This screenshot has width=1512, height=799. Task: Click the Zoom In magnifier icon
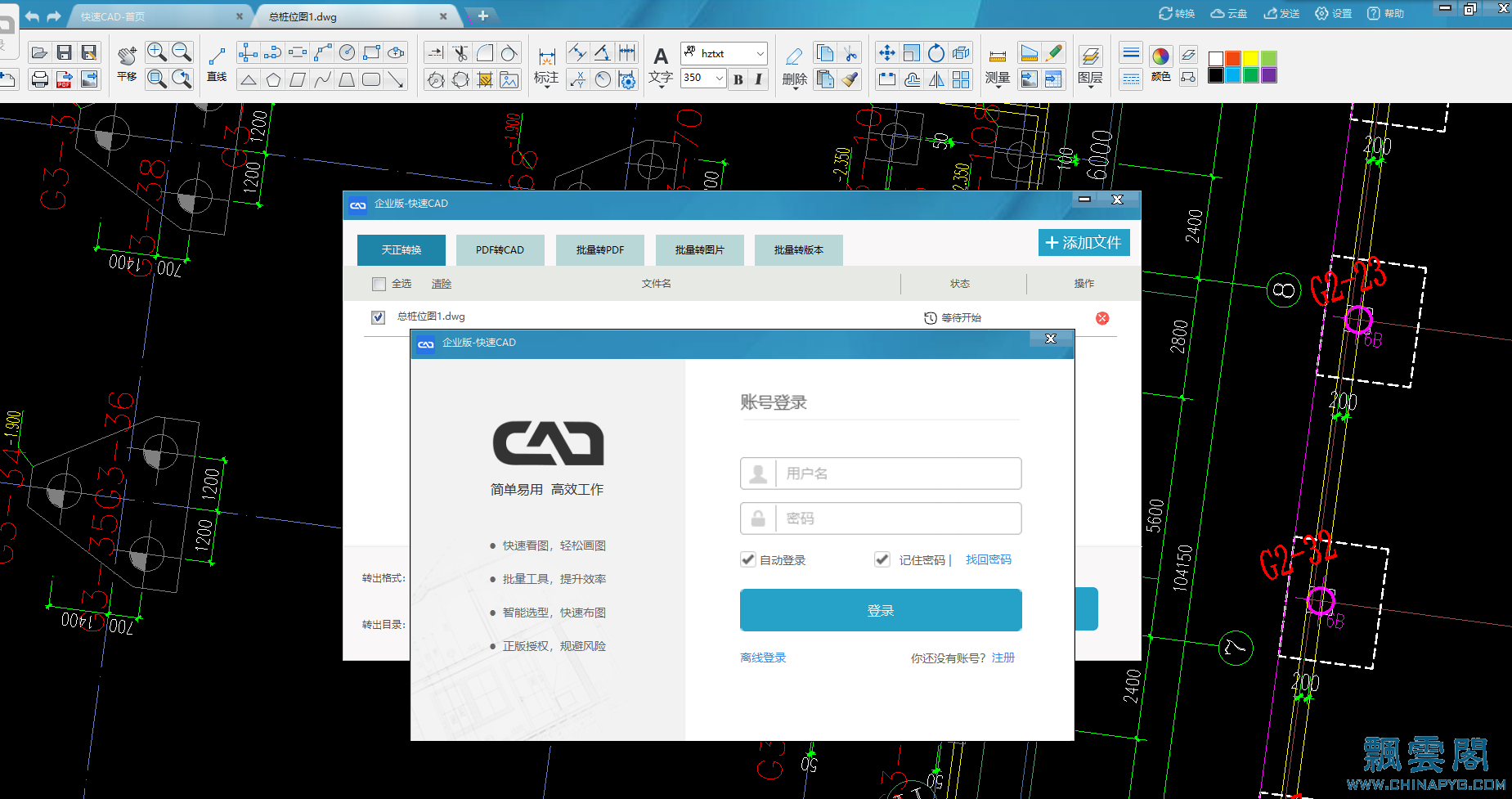point(156,52)
